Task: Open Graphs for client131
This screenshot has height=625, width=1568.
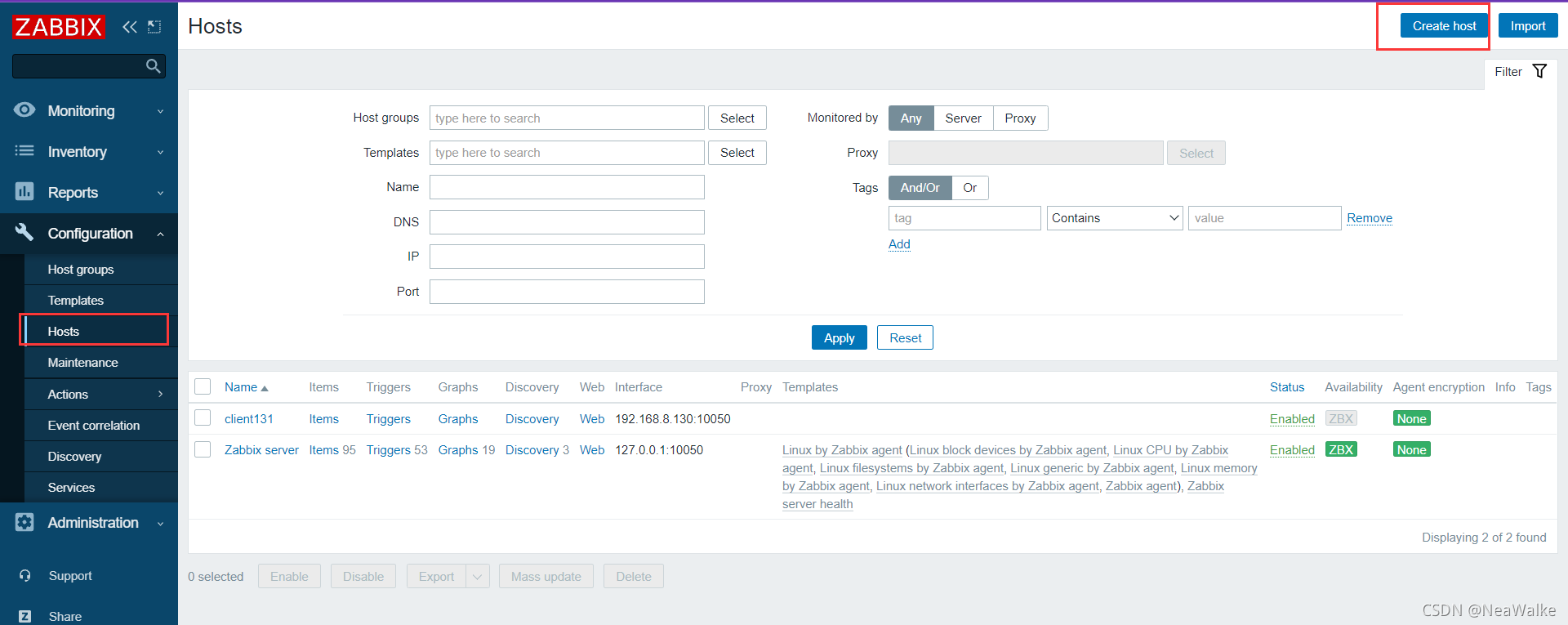Action: tap(458, 418)
